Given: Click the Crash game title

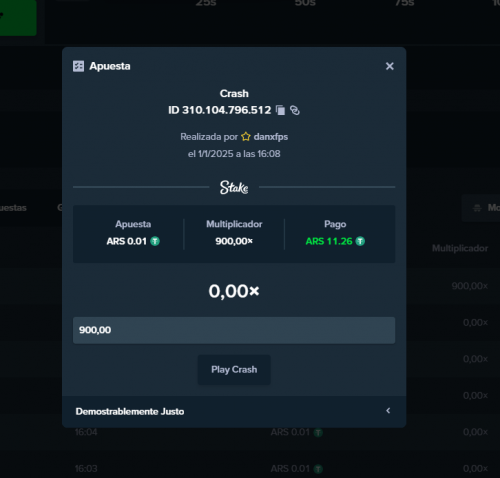Looking at the screenshot, I should 234,94.
